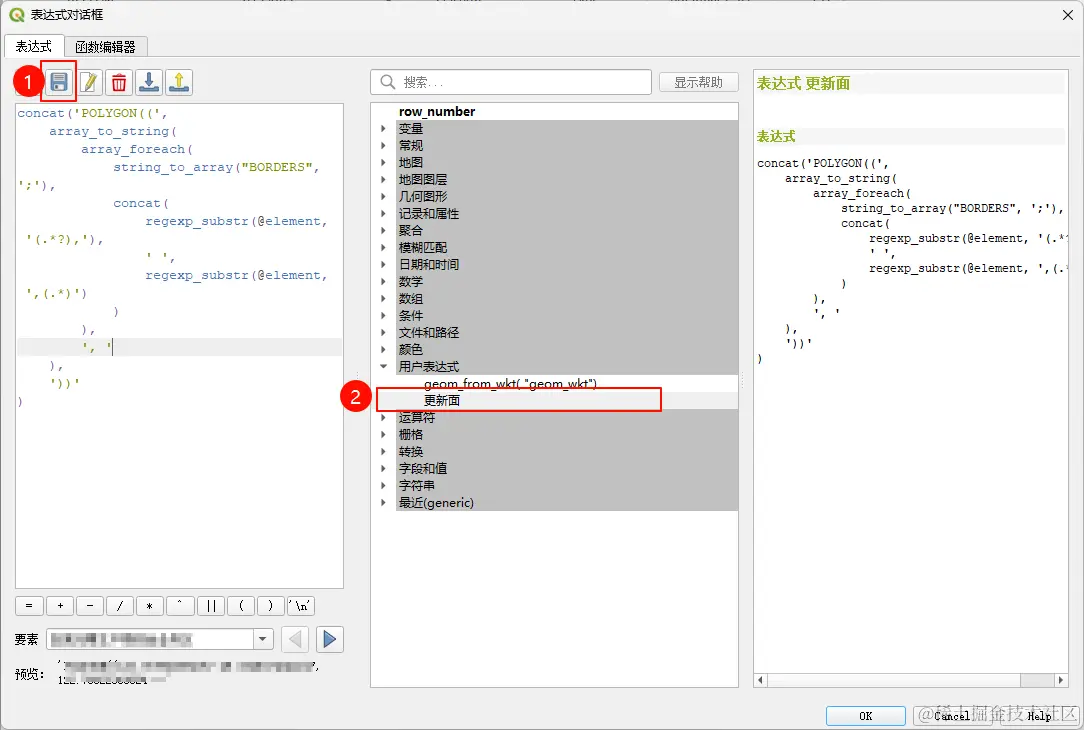Expand the 变量 function group

click(384, 129)
